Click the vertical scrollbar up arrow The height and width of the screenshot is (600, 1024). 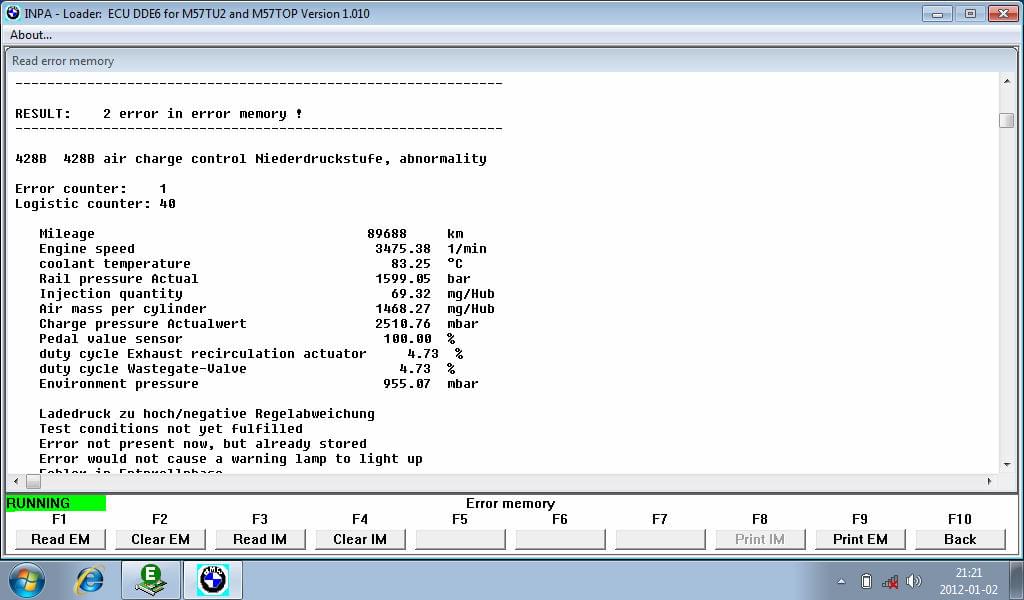coord(1006,82)
